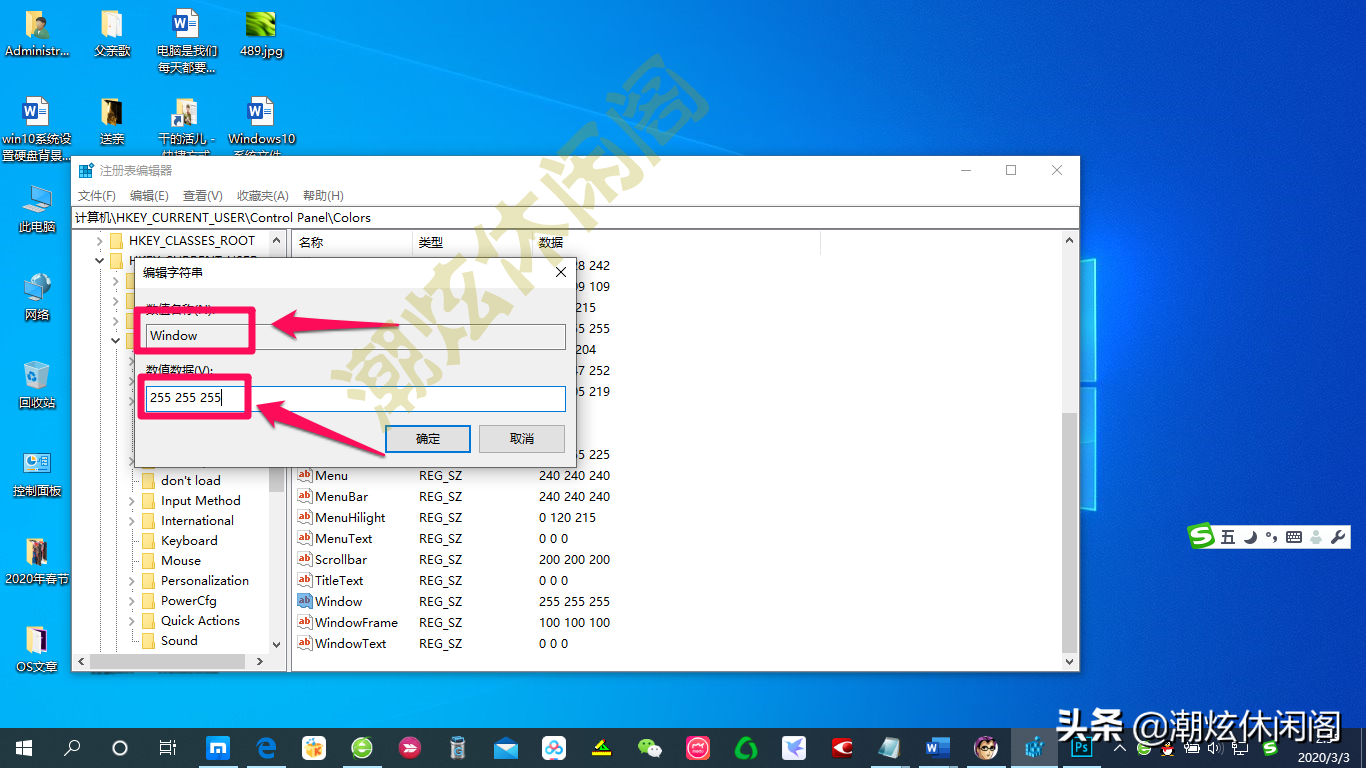1366x768 pixels.
Task: Click the values list scroll-down arrow
Action: tap(1070, 662)
